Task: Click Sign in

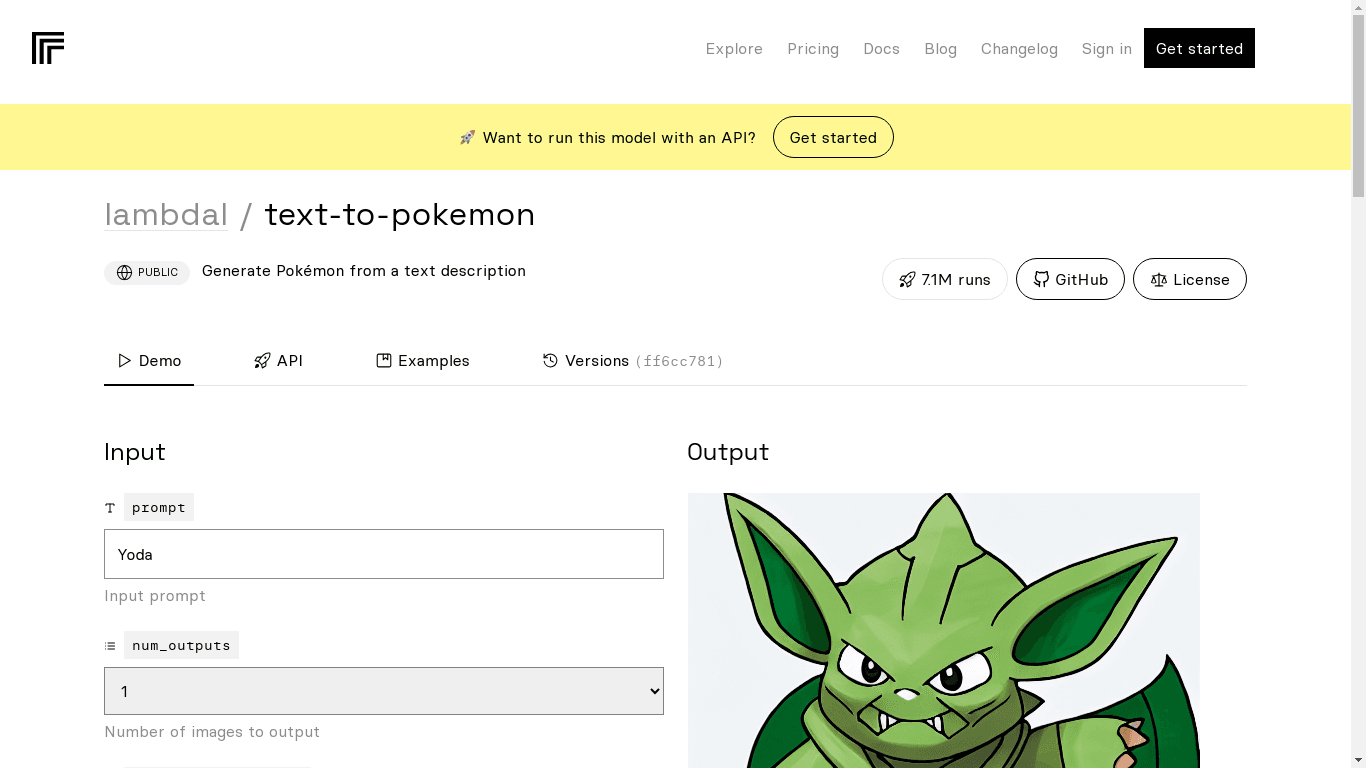Action: pyautogui.click(x=1106, y=49)
